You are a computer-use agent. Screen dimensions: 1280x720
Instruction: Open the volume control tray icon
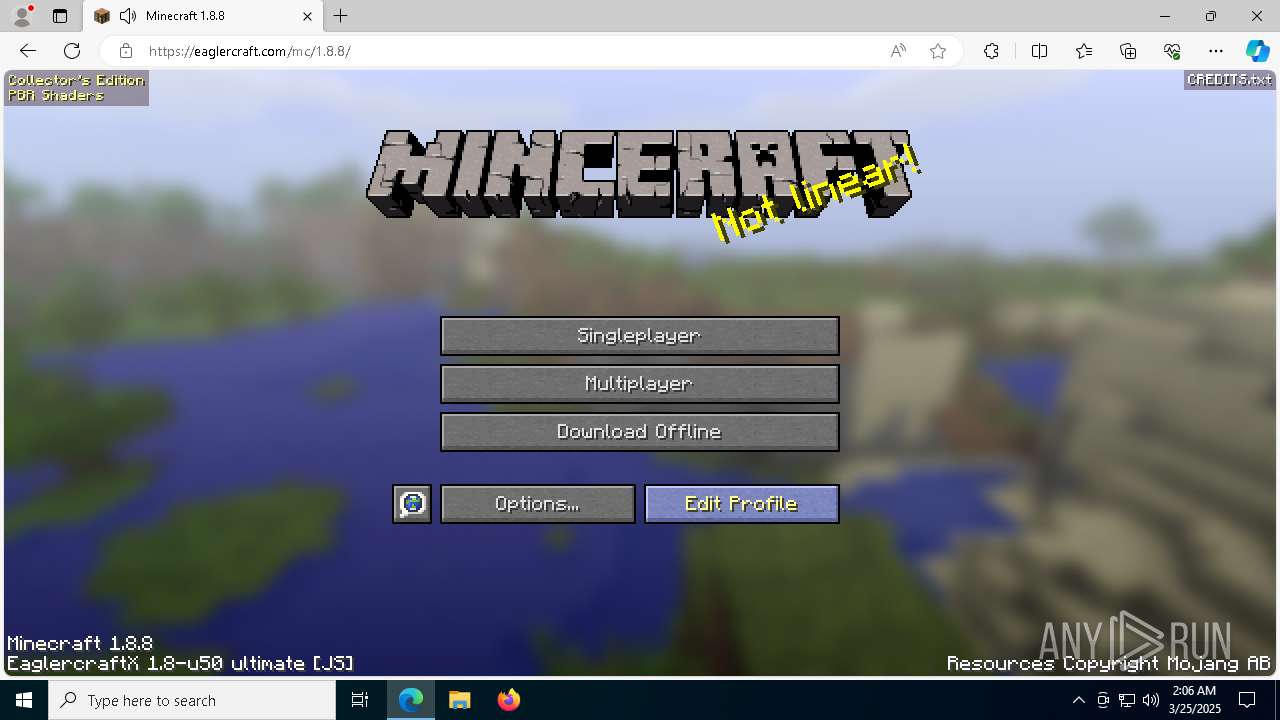1150,700
